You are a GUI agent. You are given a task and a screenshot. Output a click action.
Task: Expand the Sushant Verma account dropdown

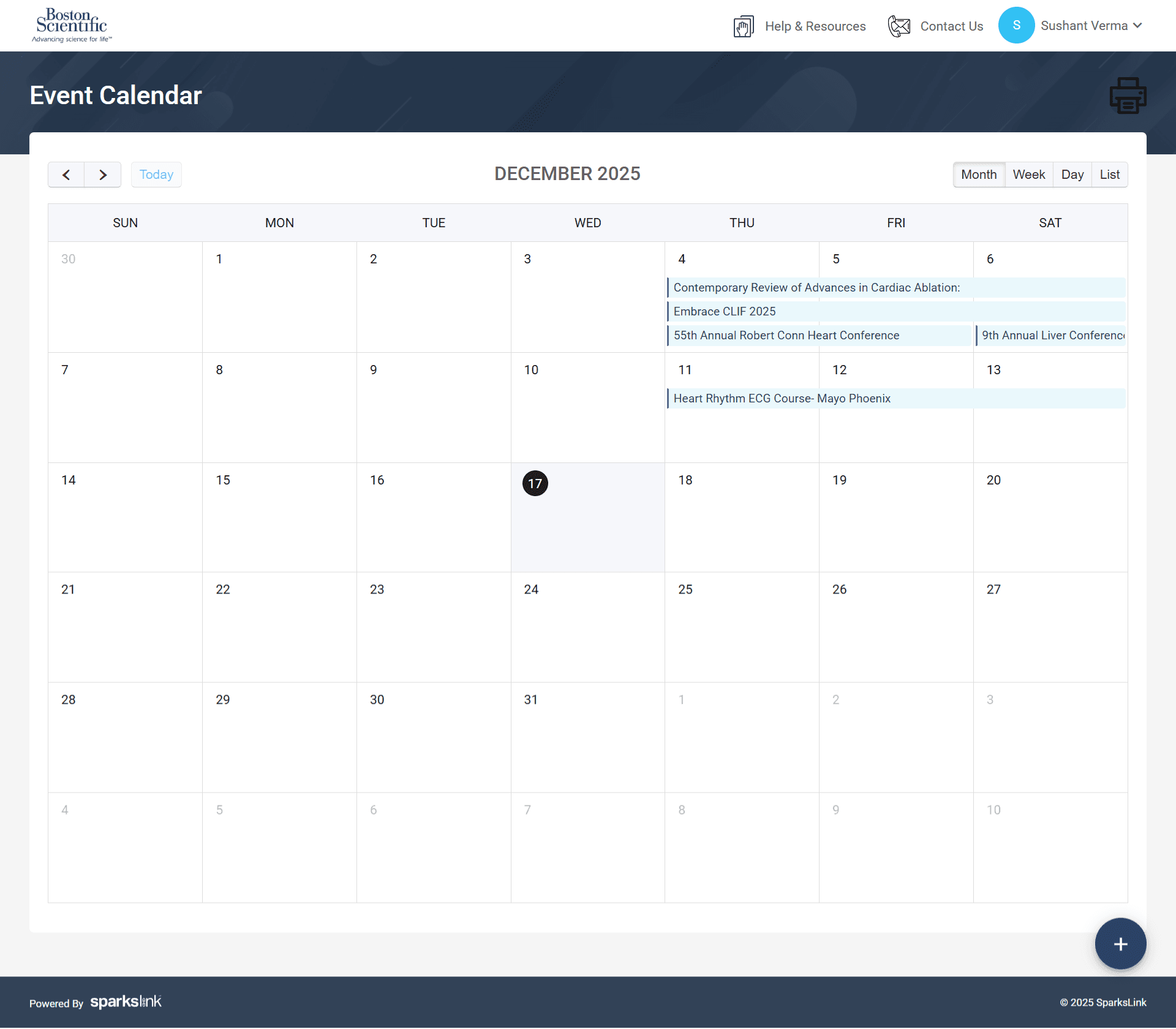click(1137, 26)
